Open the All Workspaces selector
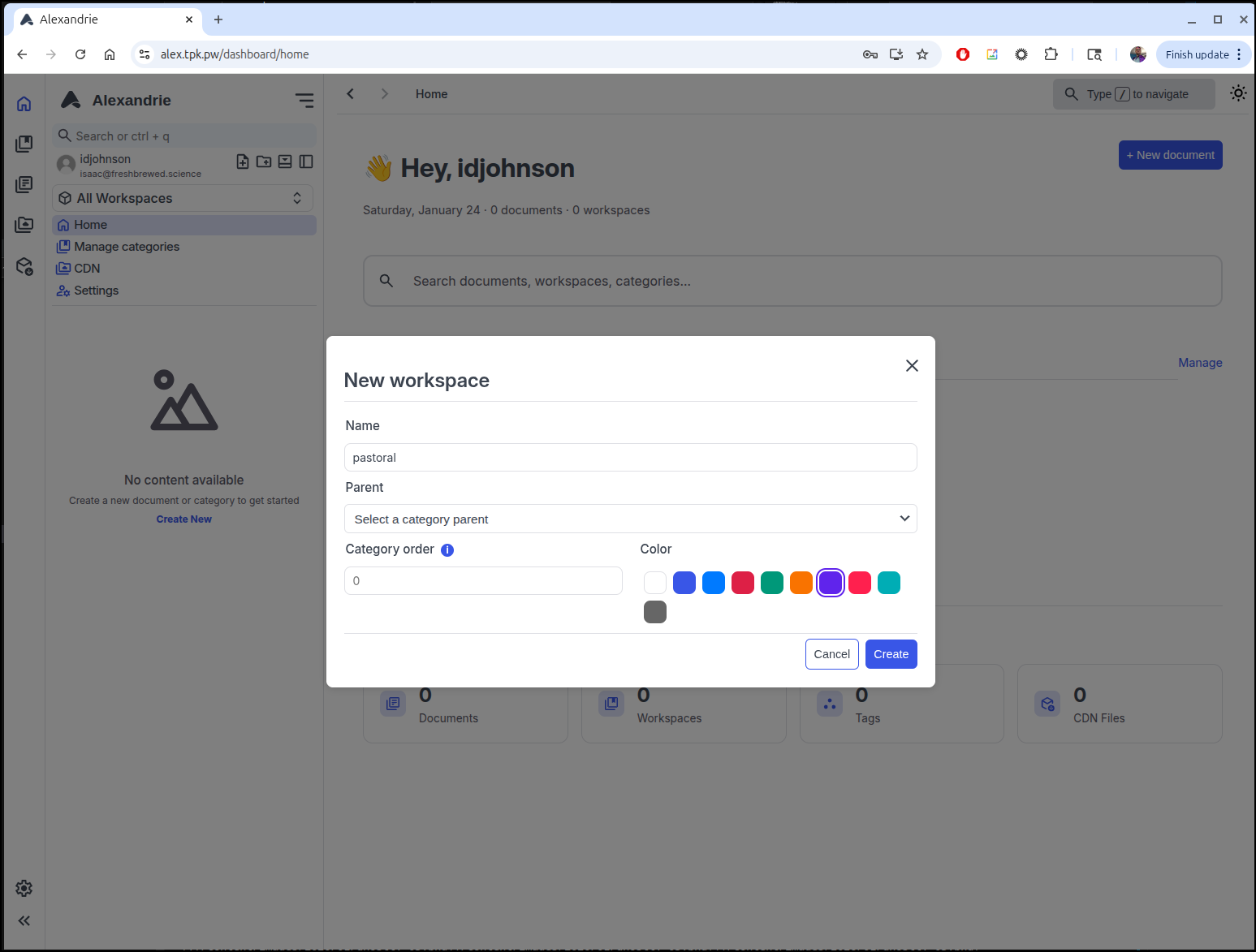The height and width of the screenshot is (952, 1256). point(183,198)
